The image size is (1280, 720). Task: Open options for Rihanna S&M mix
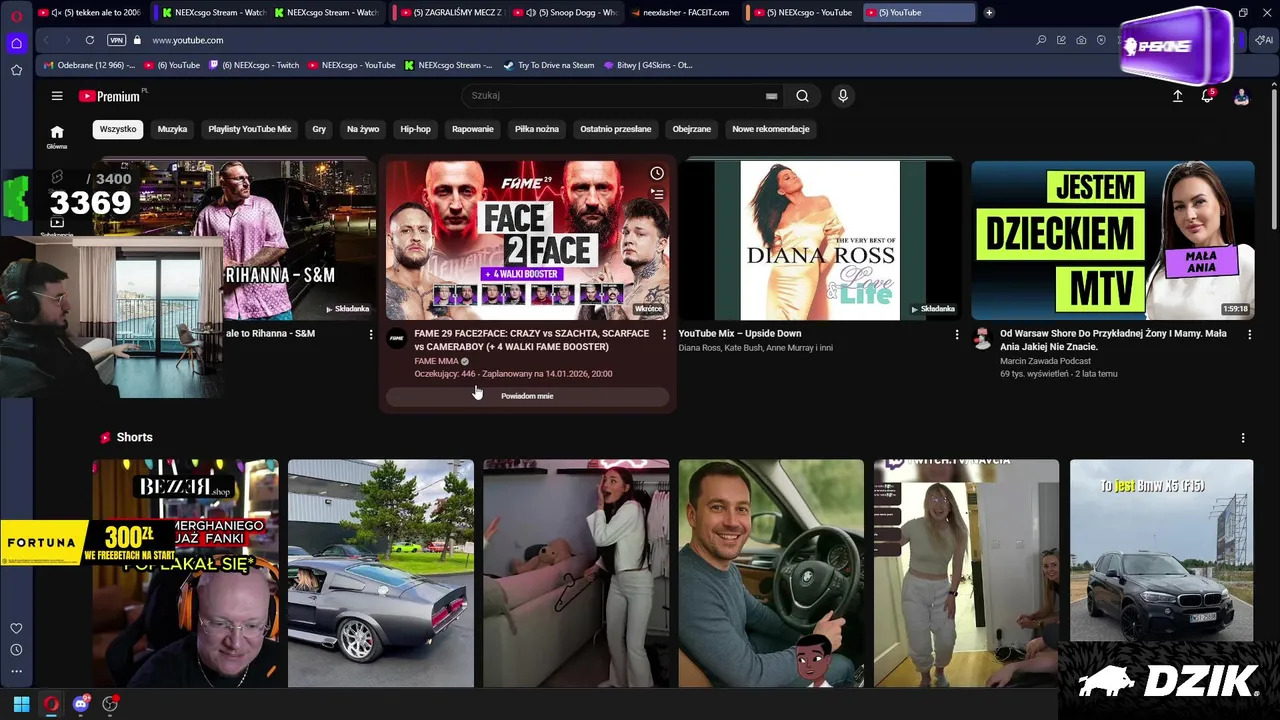click(371, 334)
